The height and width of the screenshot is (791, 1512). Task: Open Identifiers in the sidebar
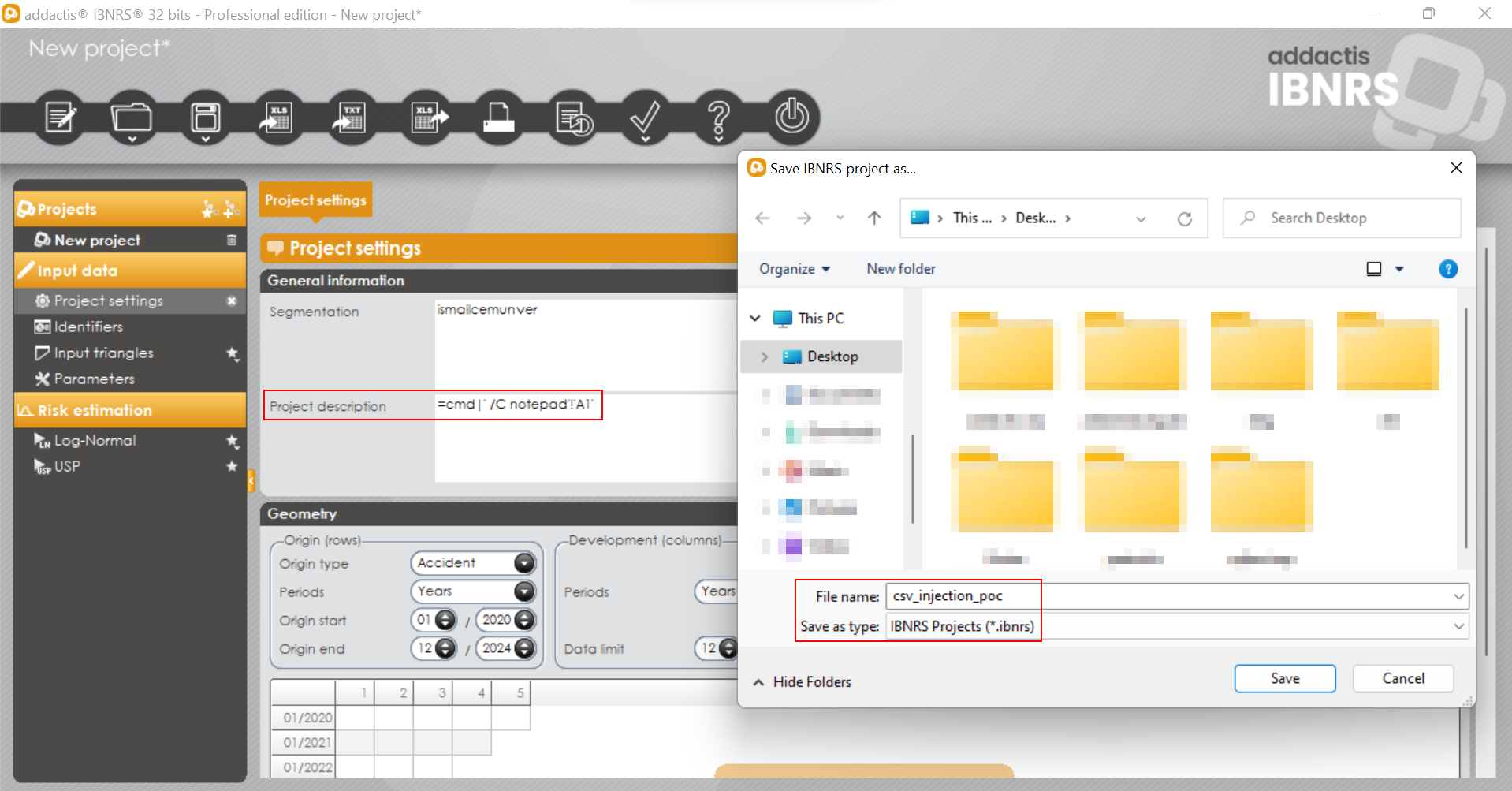click(88, 326)
